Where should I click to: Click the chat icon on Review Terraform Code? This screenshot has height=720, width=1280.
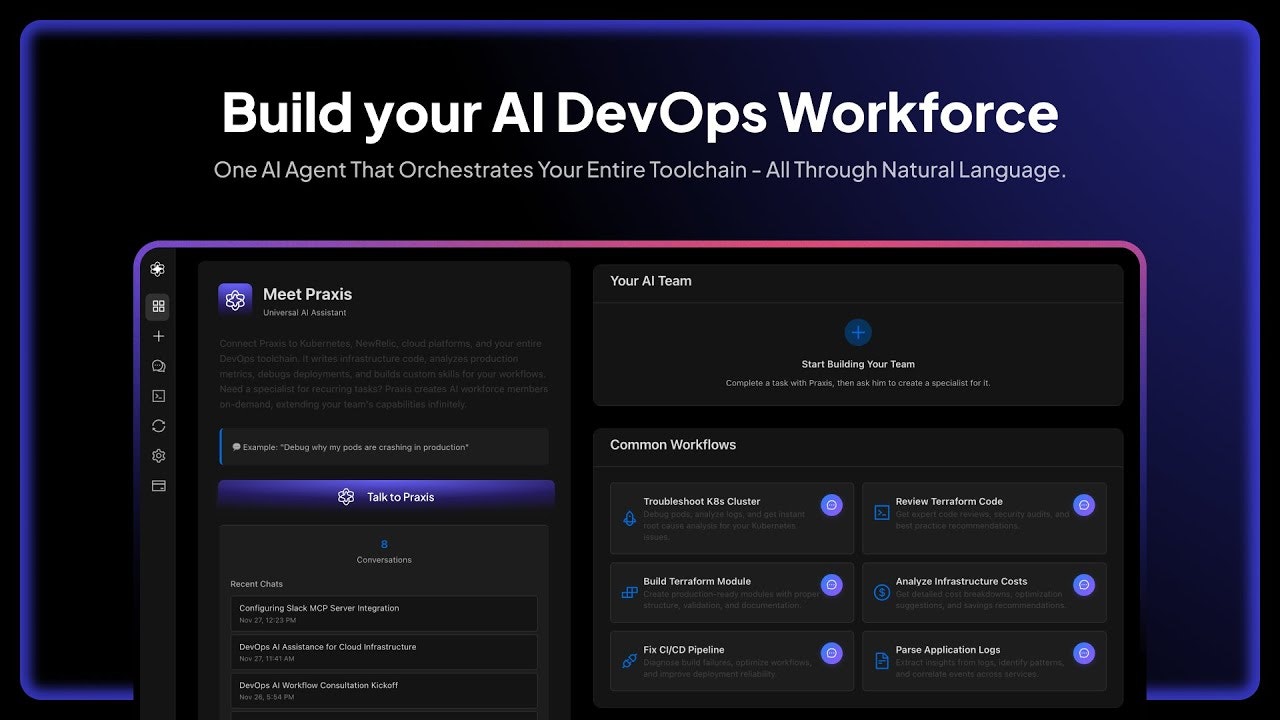1083,505
